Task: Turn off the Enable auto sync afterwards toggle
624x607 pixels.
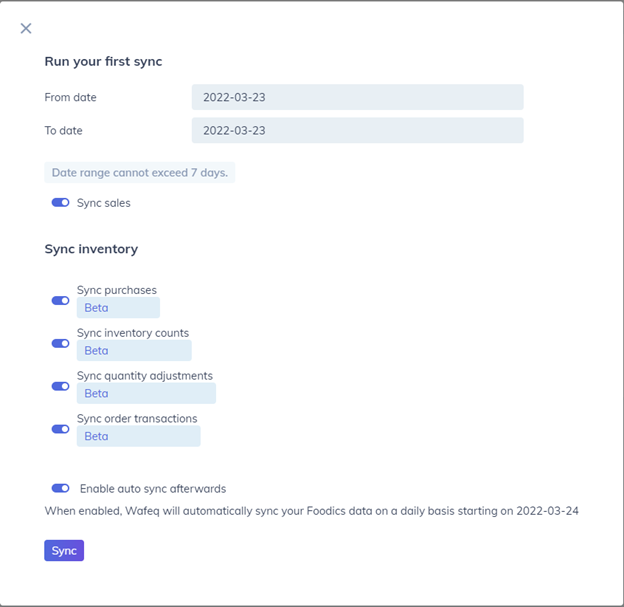Action: tap(60, 489)
